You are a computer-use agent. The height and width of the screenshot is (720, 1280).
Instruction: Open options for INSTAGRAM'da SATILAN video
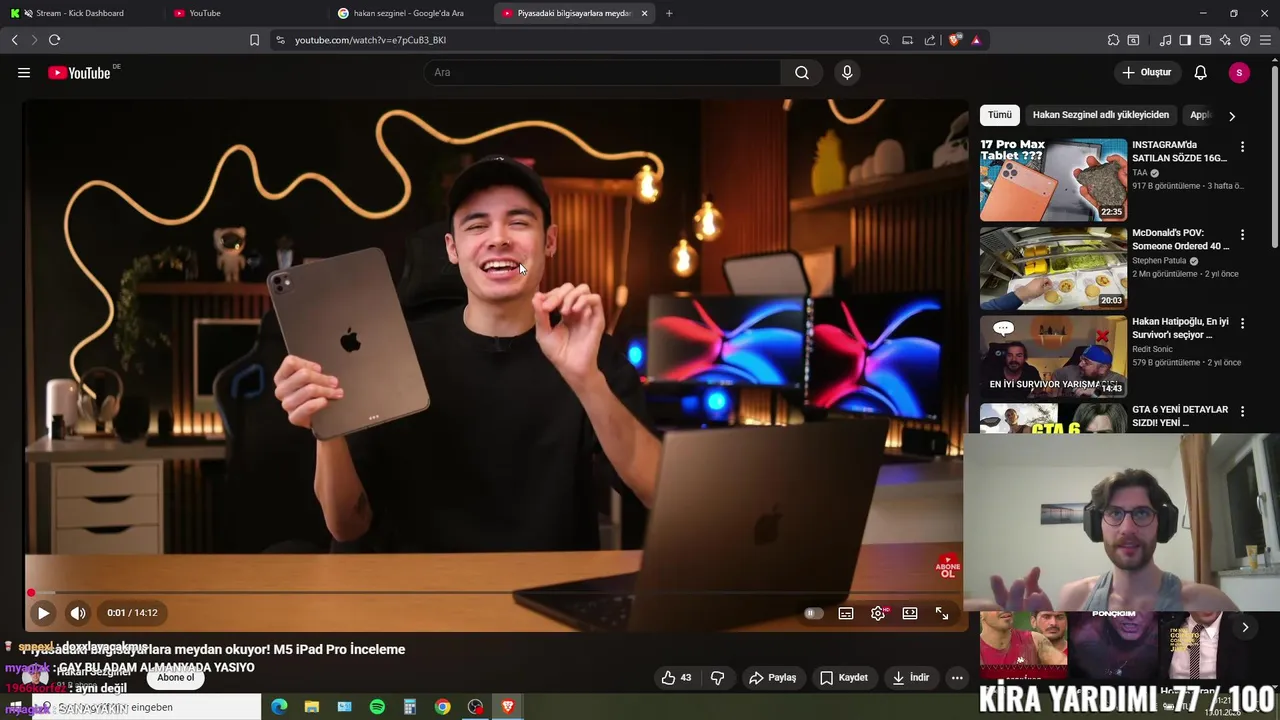pyautogui.click(x=1242, y=147)
